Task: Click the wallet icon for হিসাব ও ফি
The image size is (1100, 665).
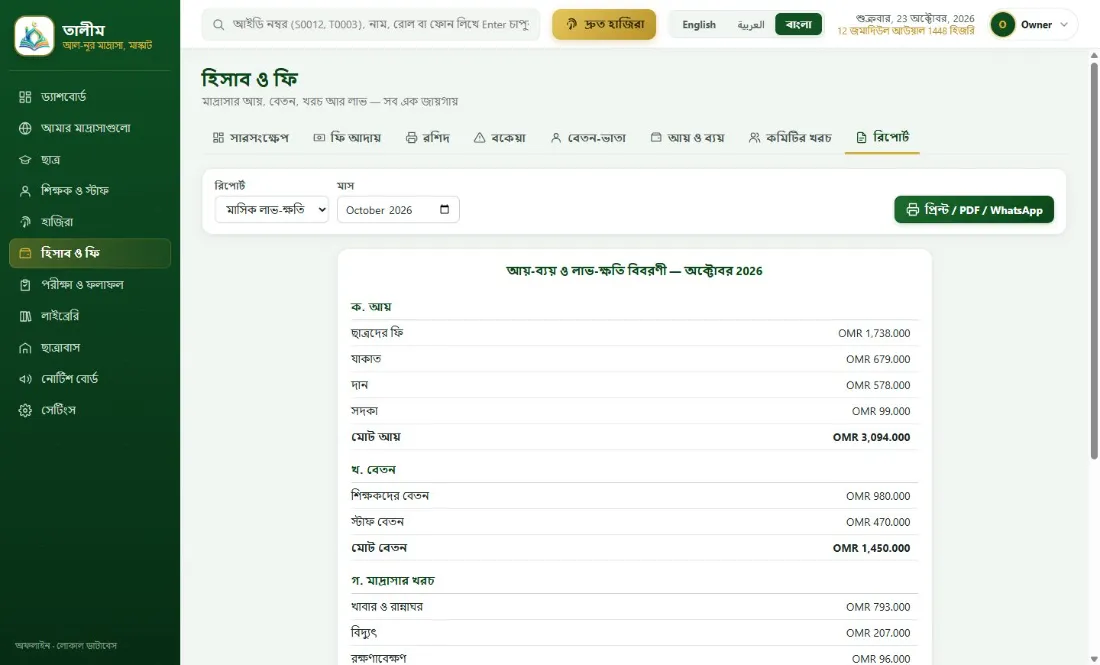Action: [25, 253]
